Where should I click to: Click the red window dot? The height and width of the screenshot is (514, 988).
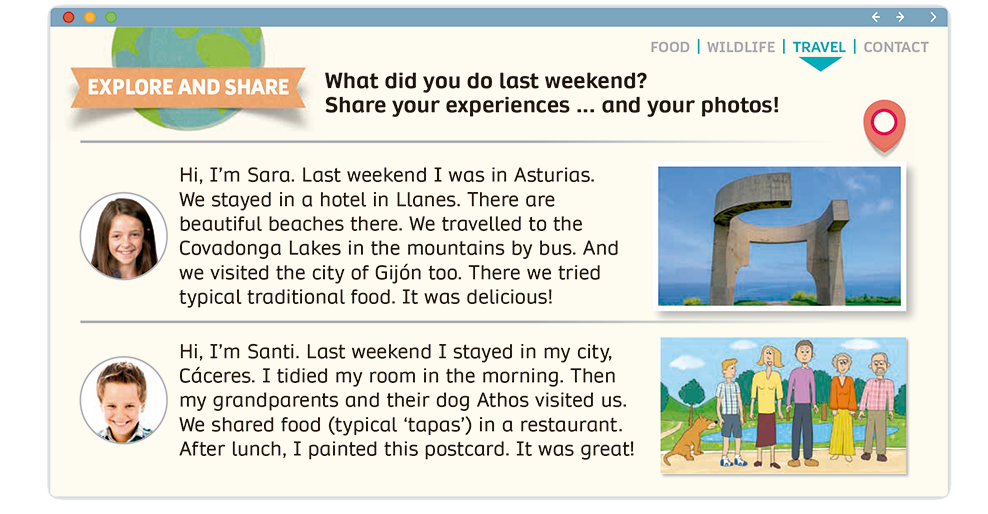(x=68, y=17)
